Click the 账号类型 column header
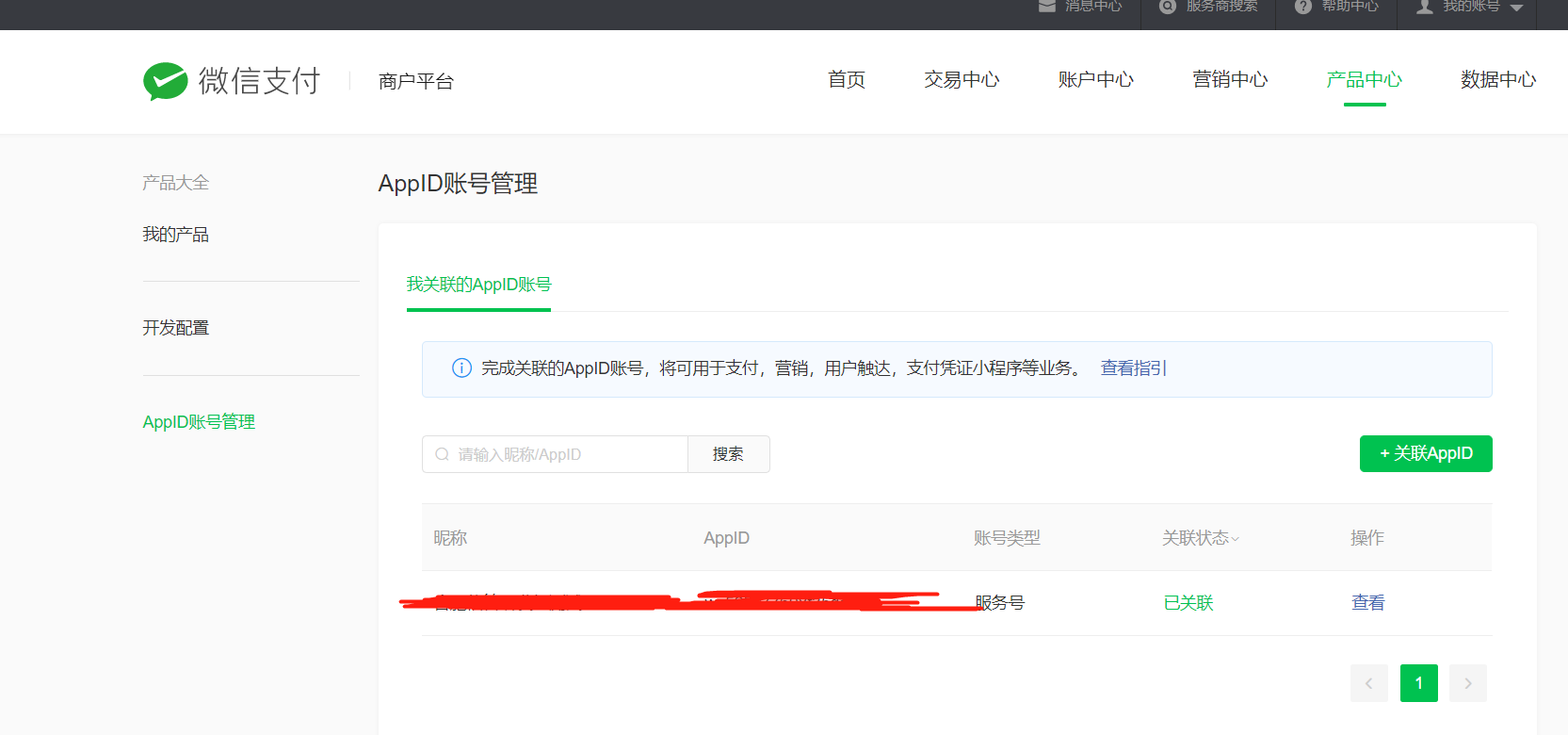 coord(1007,538)
